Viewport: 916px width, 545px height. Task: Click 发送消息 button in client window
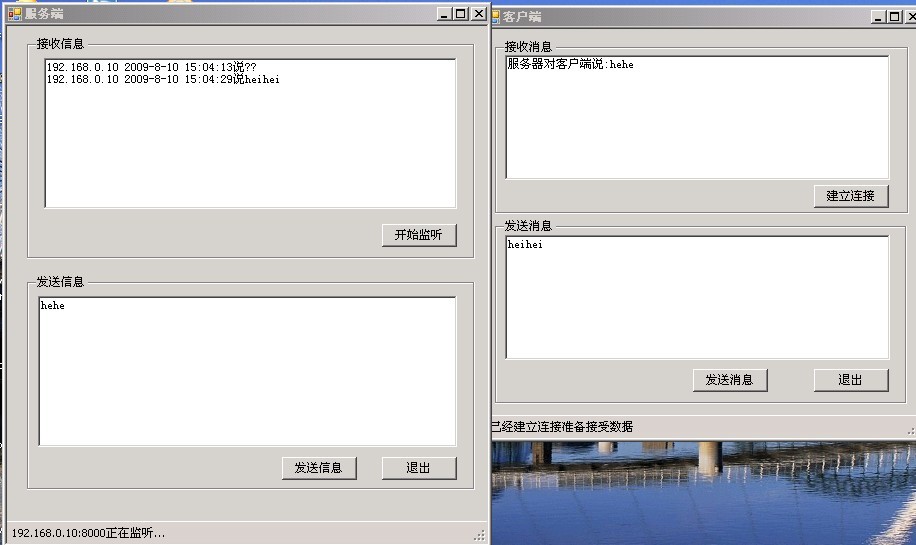[x=730, y=380]
